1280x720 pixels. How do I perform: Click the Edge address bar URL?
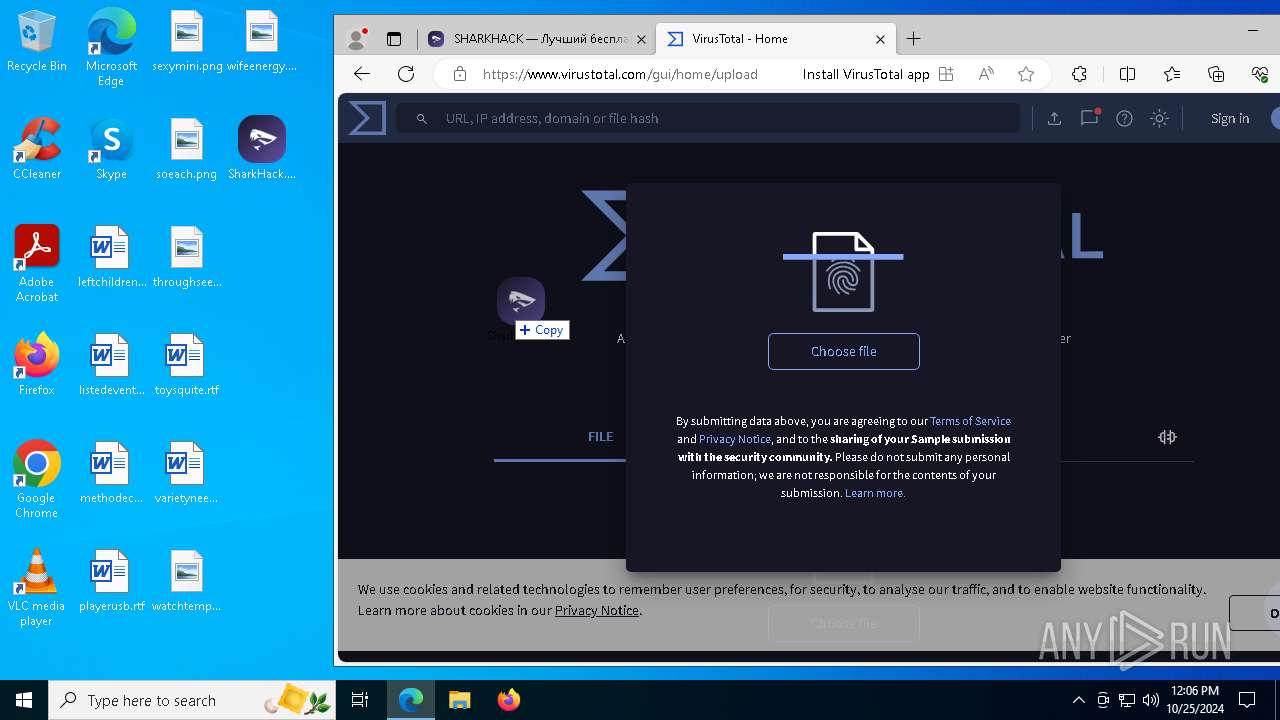[620, 74]
